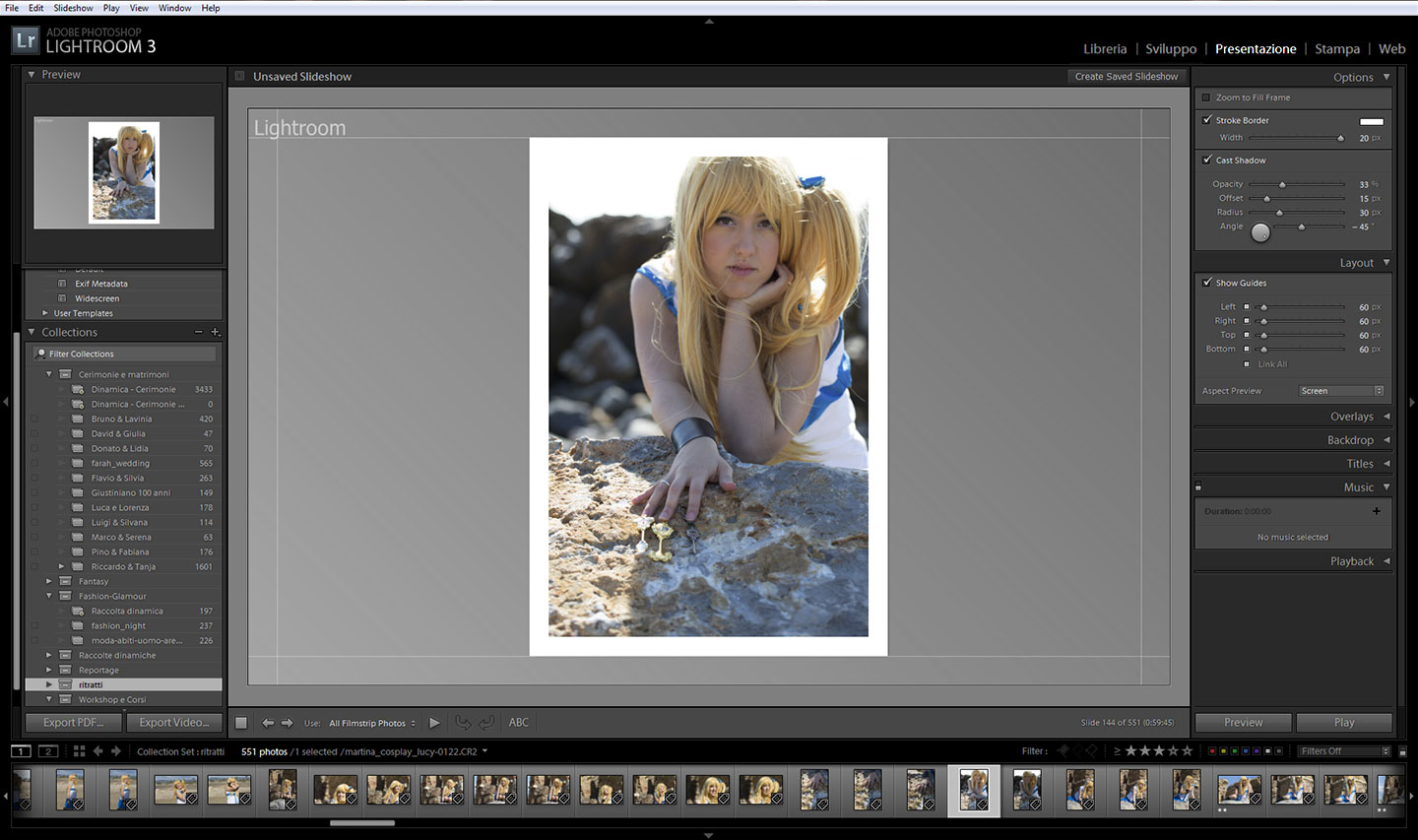
Task: Open the Slideshow menu
Action: [73, 8]
